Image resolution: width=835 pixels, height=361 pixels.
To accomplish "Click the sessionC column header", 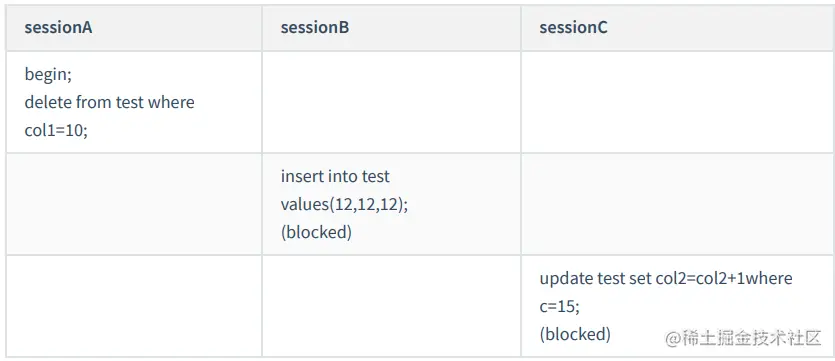I will pyautogui.click(x=677, y=28).
